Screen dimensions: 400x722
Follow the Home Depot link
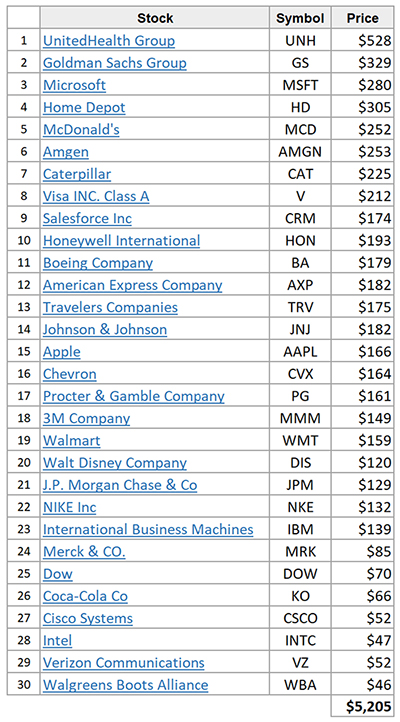(84, 107)
